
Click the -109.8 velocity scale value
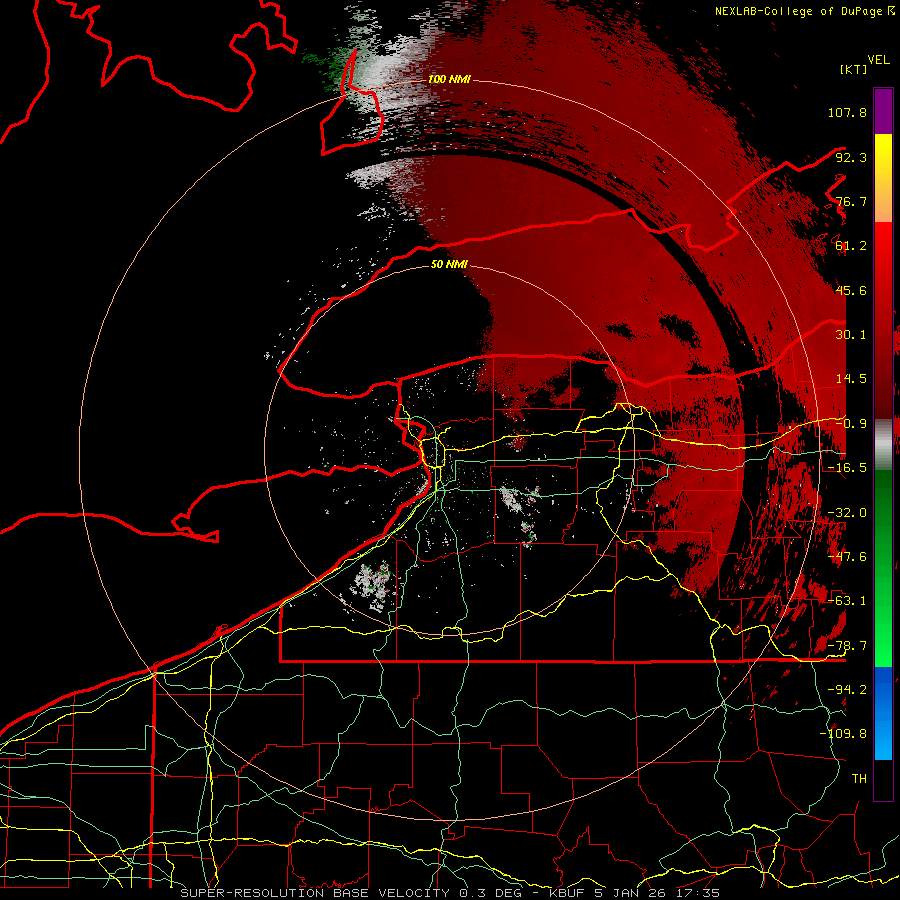843,734
